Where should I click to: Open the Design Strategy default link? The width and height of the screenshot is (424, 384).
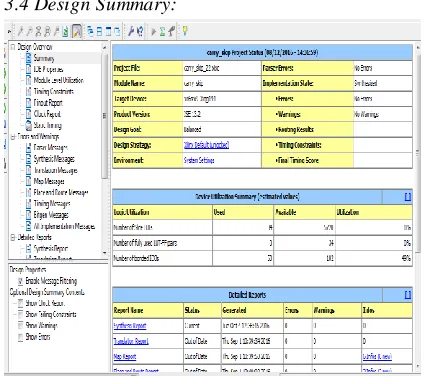[x=206, y=145]
